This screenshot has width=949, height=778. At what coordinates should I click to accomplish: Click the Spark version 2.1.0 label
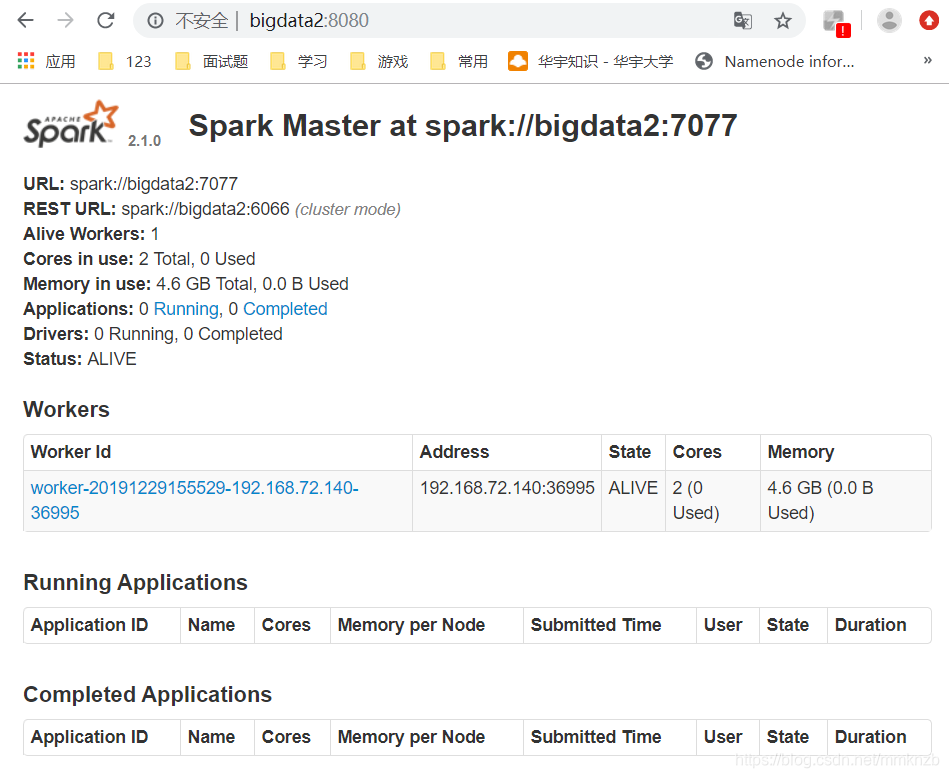(x=144, y=141)
